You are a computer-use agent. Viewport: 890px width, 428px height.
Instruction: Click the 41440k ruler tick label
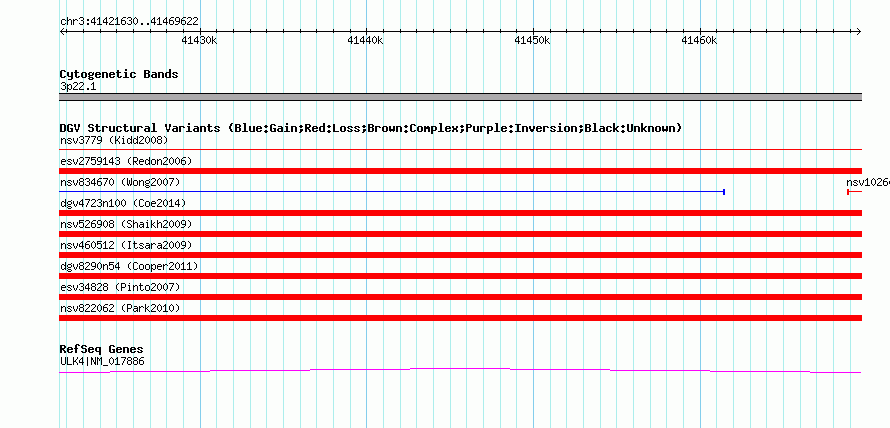tap(366, 40)
